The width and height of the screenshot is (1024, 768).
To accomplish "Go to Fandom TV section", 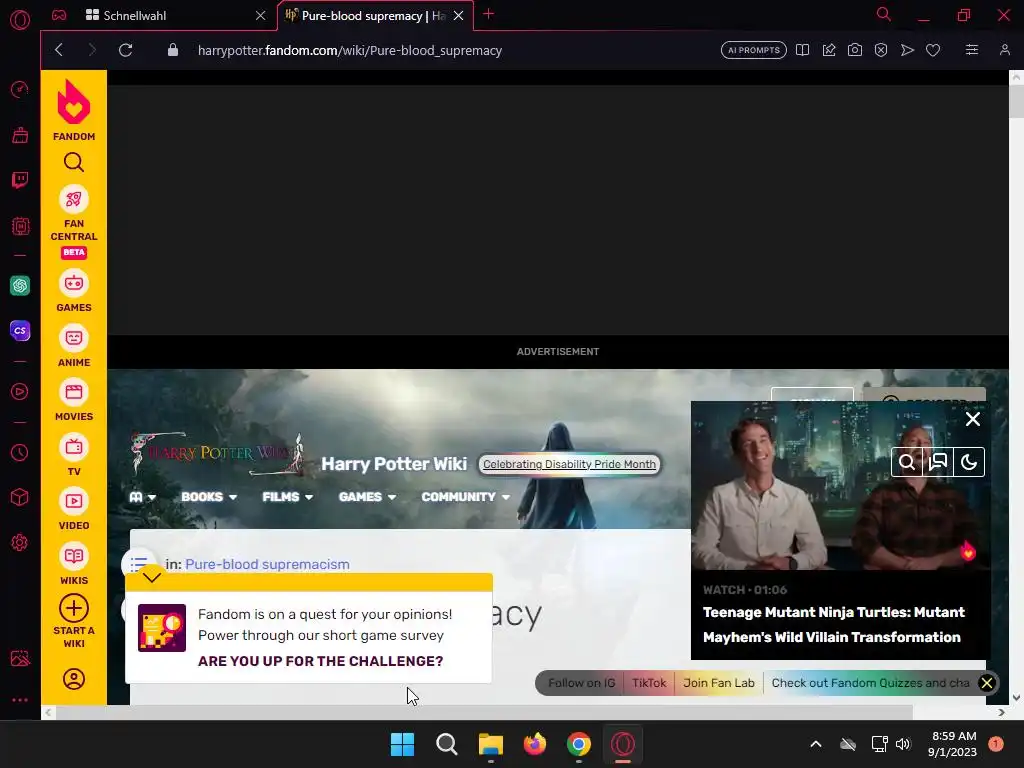I will point(74,455).
